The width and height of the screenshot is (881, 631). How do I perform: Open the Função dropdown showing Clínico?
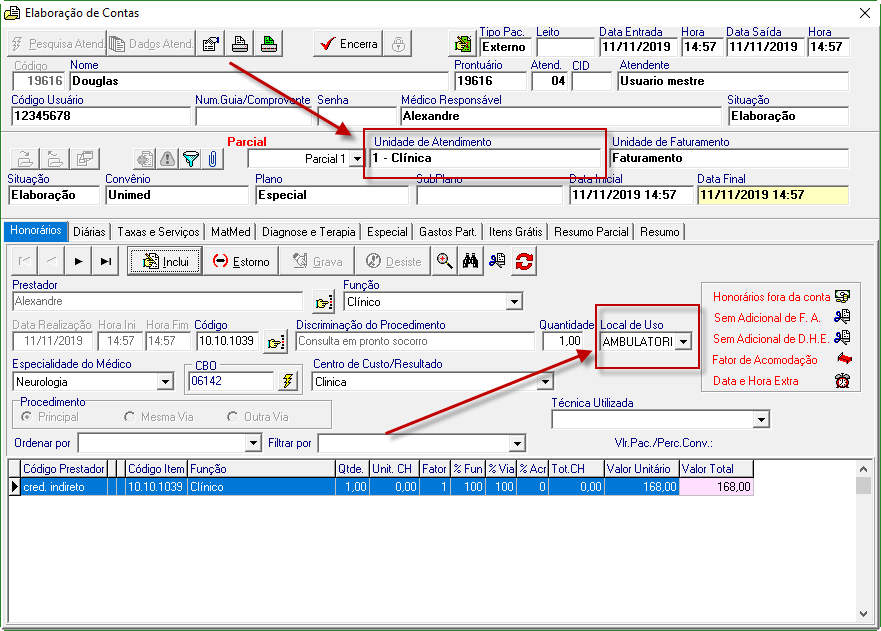coord(514,302)
